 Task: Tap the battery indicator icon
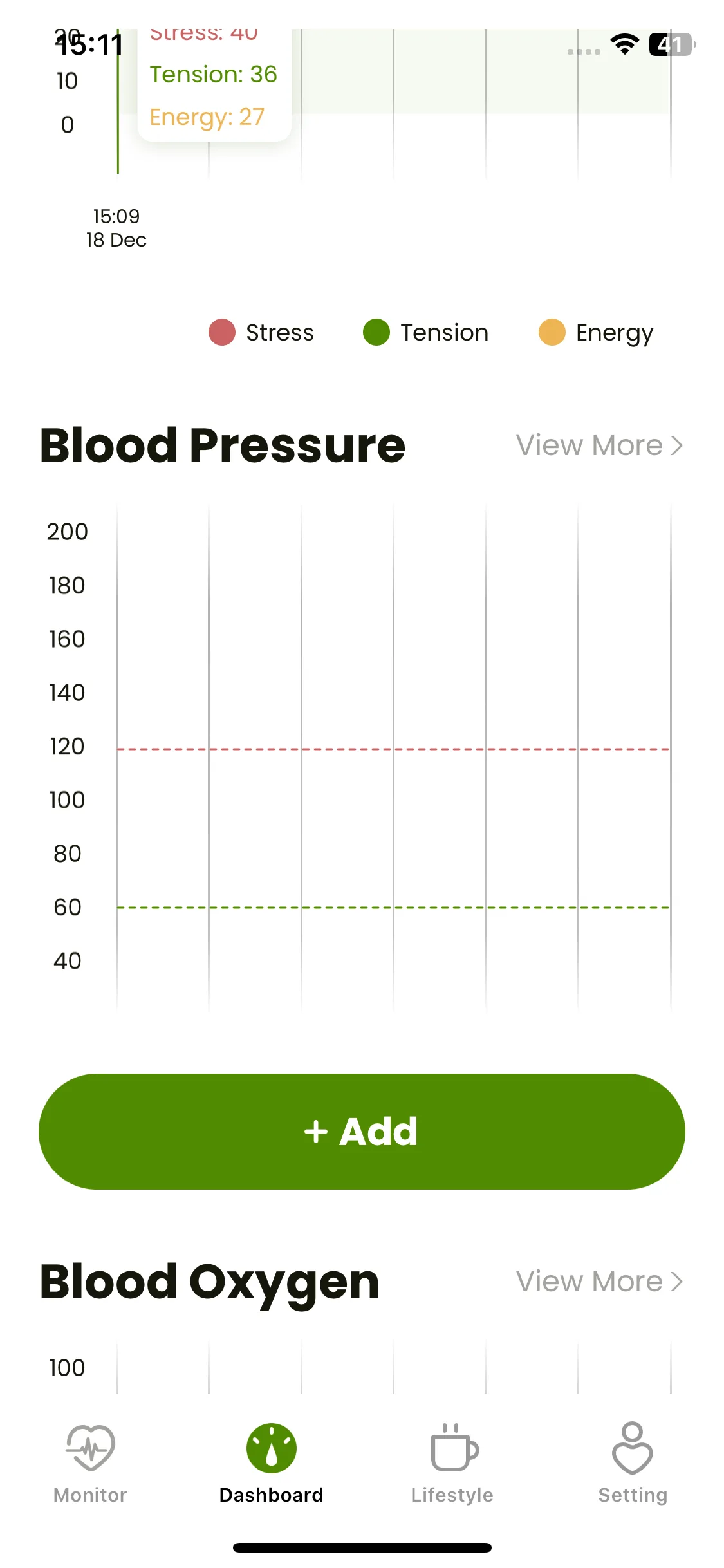(x=673, y=44)
